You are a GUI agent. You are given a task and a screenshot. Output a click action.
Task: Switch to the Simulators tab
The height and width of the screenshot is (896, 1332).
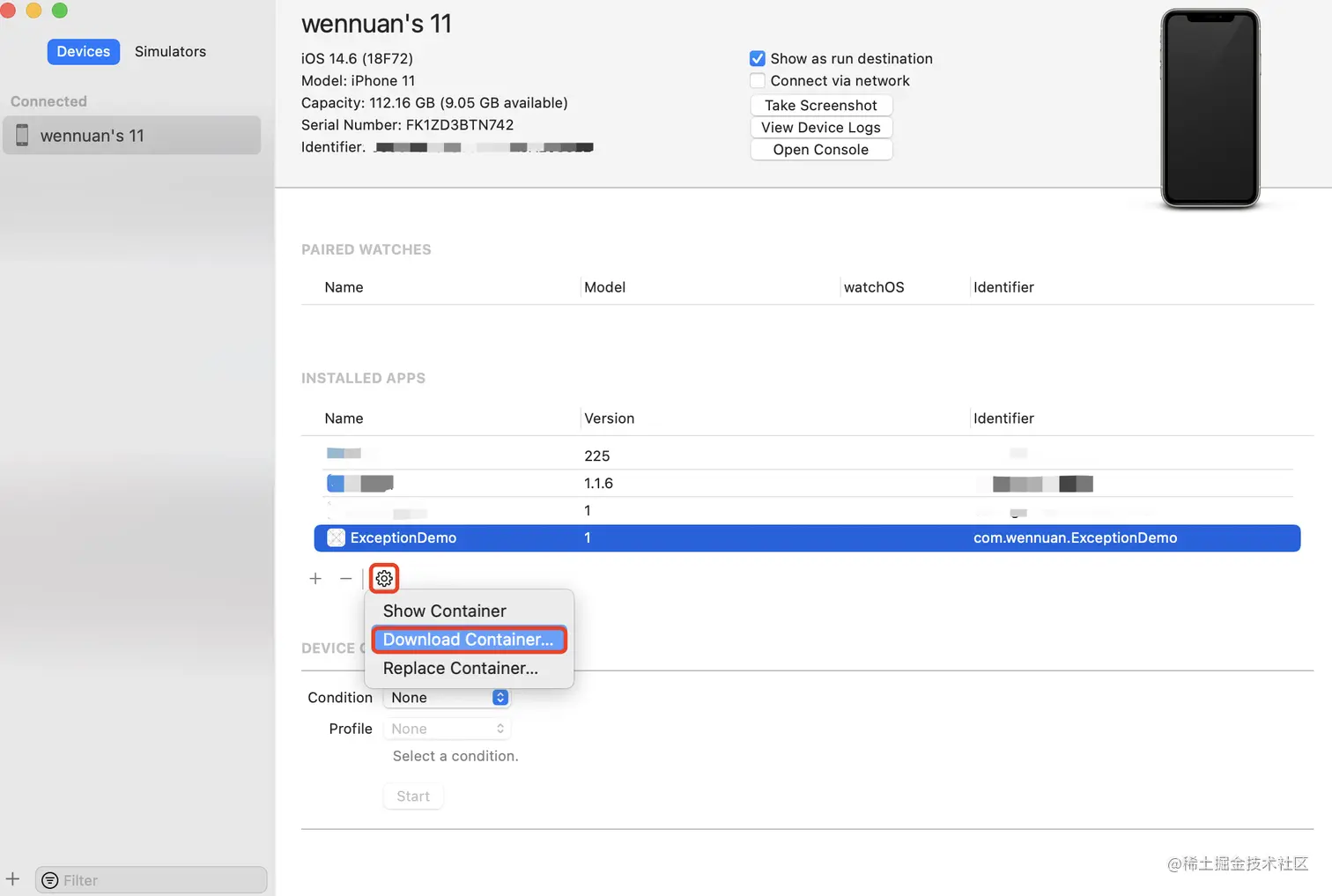[x=170, y=51]
